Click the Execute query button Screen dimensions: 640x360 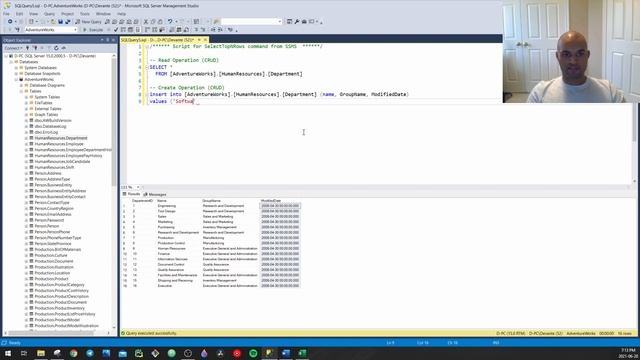tap(93, 30)
